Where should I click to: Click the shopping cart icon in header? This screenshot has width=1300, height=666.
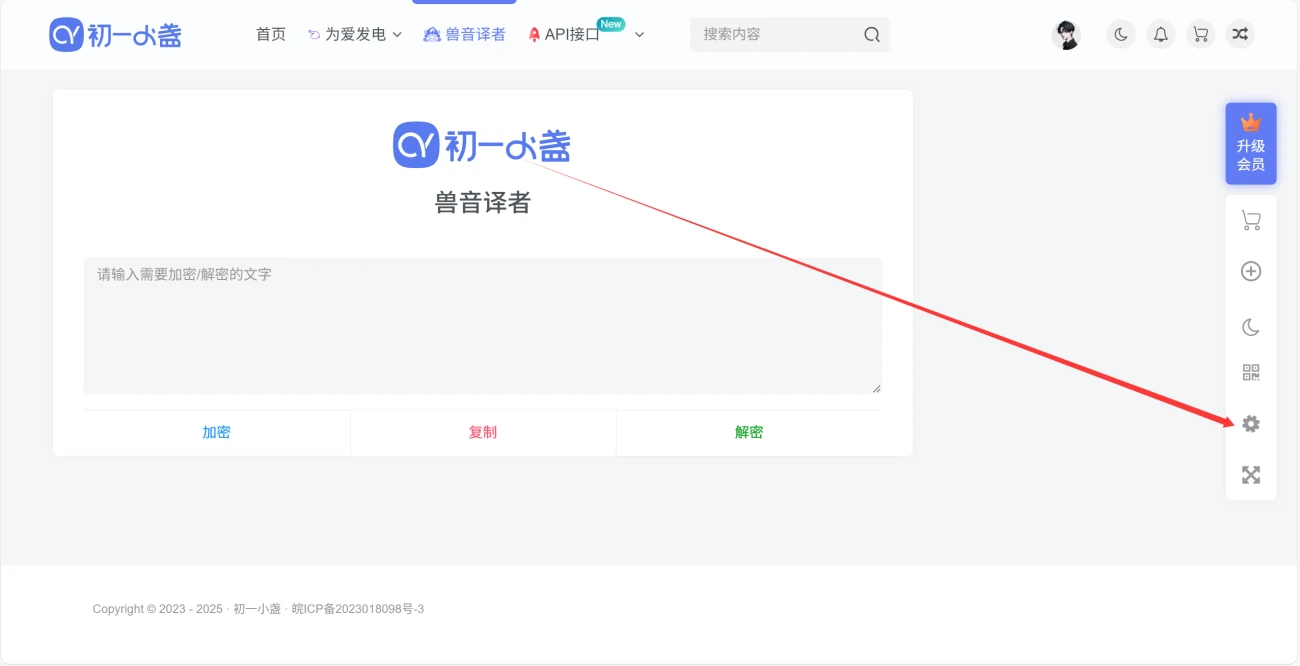tap(1200, 35)
